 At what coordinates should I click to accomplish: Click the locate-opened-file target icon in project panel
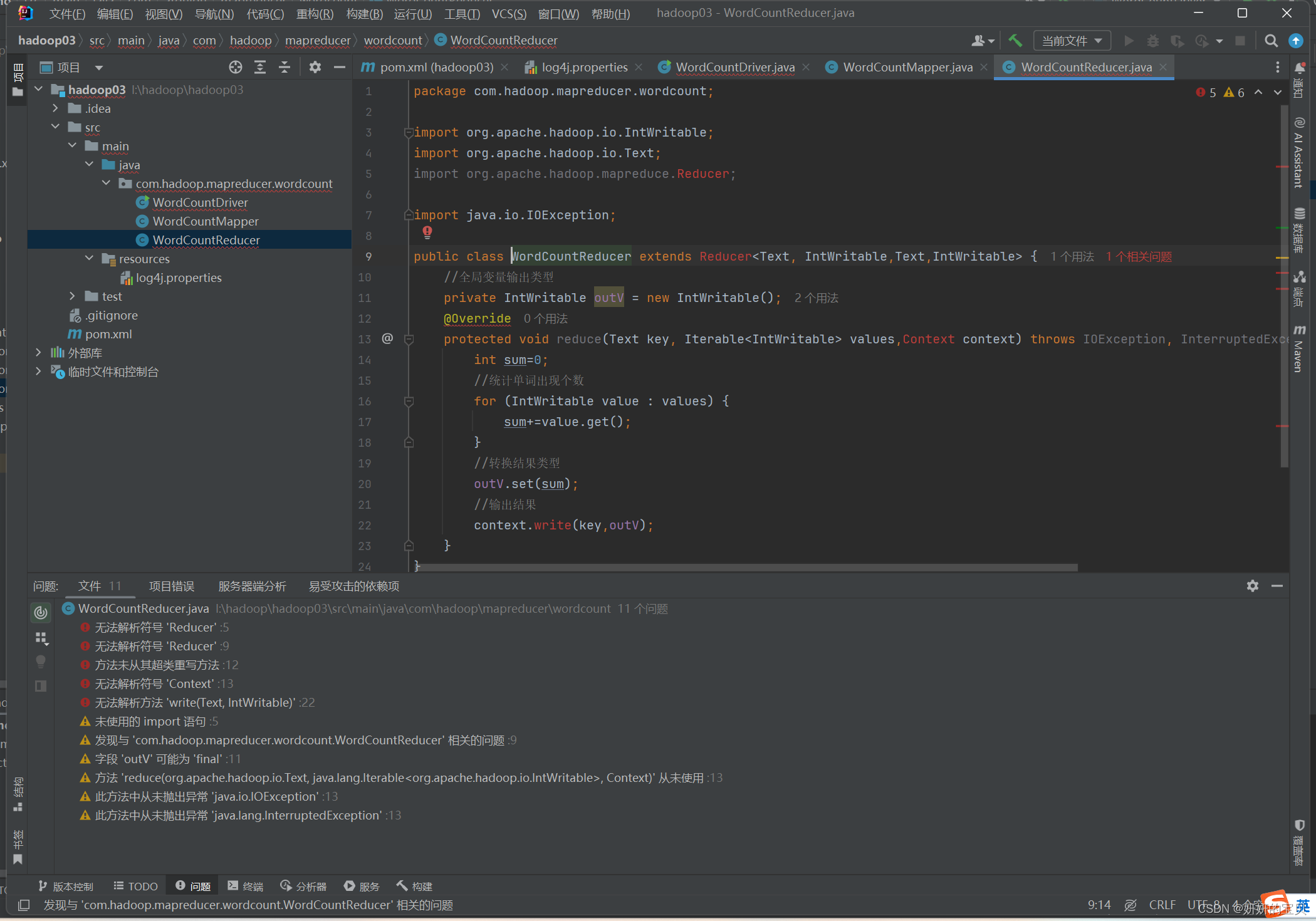tap(236, 67)
